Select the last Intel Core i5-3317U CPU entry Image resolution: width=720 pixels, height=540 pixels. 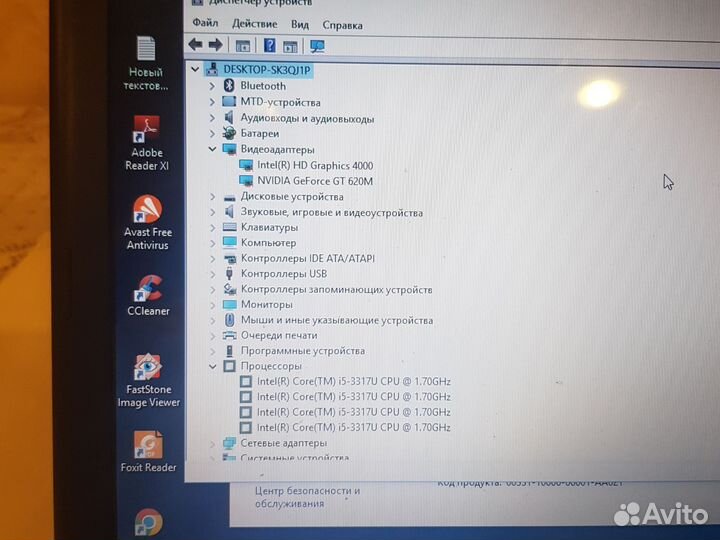pos(354,428)
